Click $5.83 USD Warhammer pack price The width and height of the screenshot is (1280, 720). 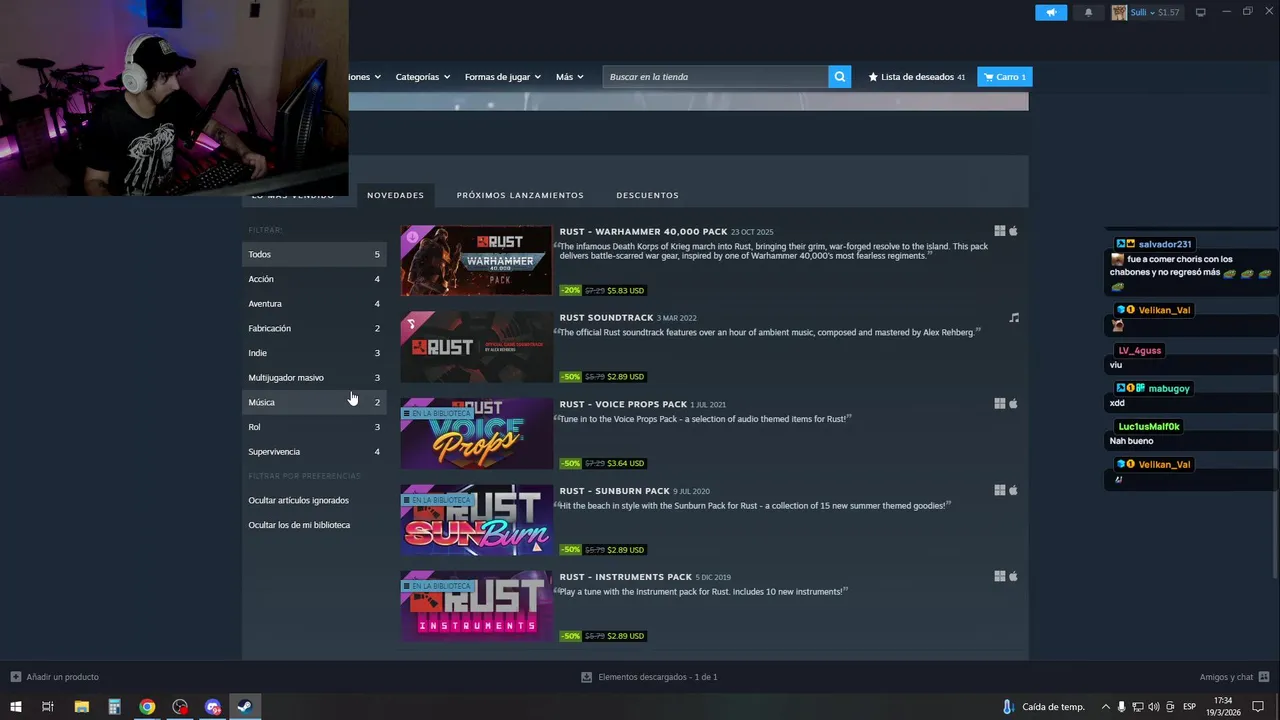coord(626,290)
